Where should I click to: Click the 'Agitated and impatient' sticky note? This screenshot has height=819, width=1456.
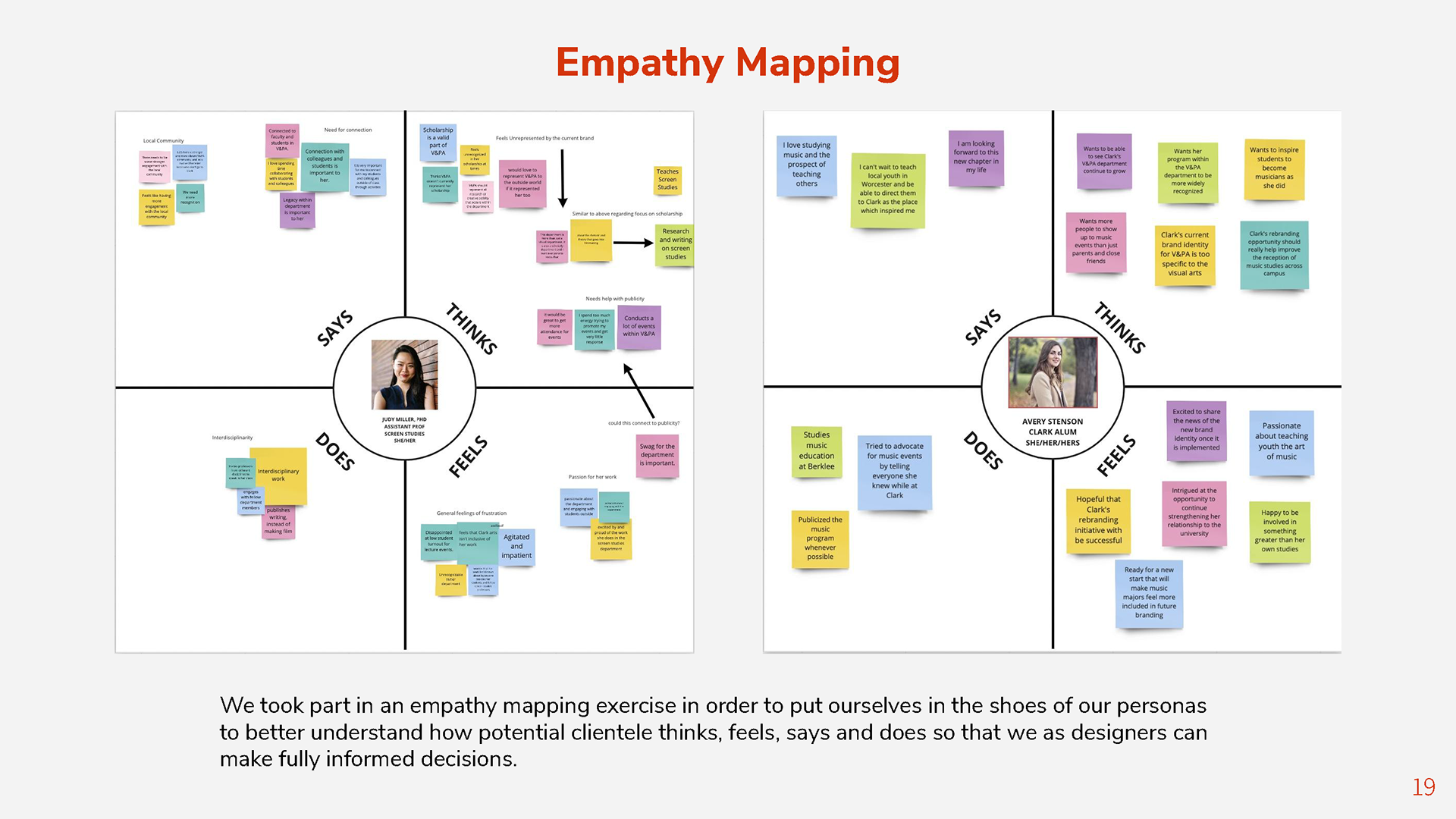[x=516, y=546]
